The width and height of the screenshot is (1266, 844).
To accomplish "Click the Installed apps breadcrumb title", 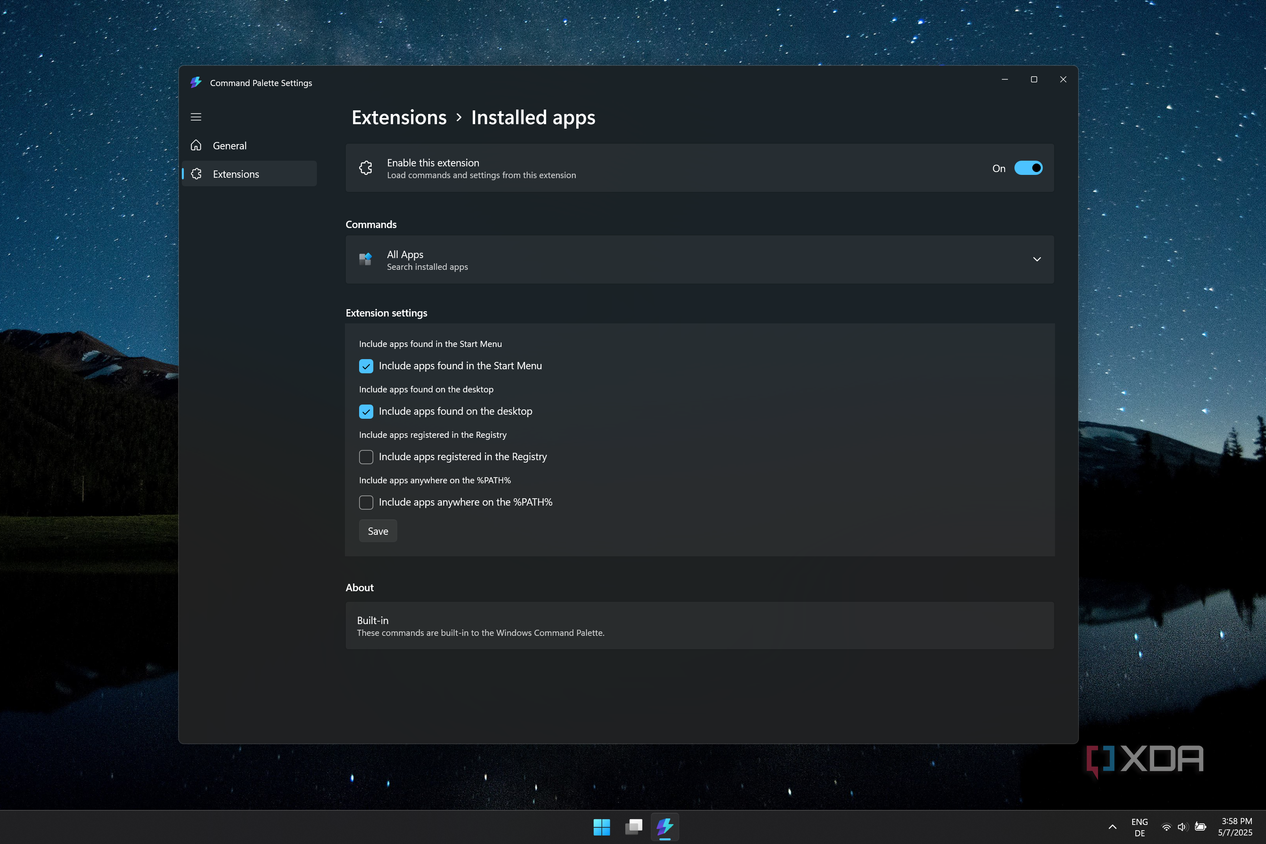I will point(533,117).
